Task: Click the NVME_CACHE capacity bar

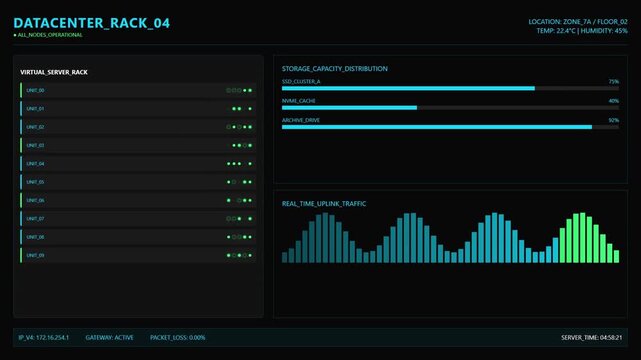Action: click(x=450, y=108)
